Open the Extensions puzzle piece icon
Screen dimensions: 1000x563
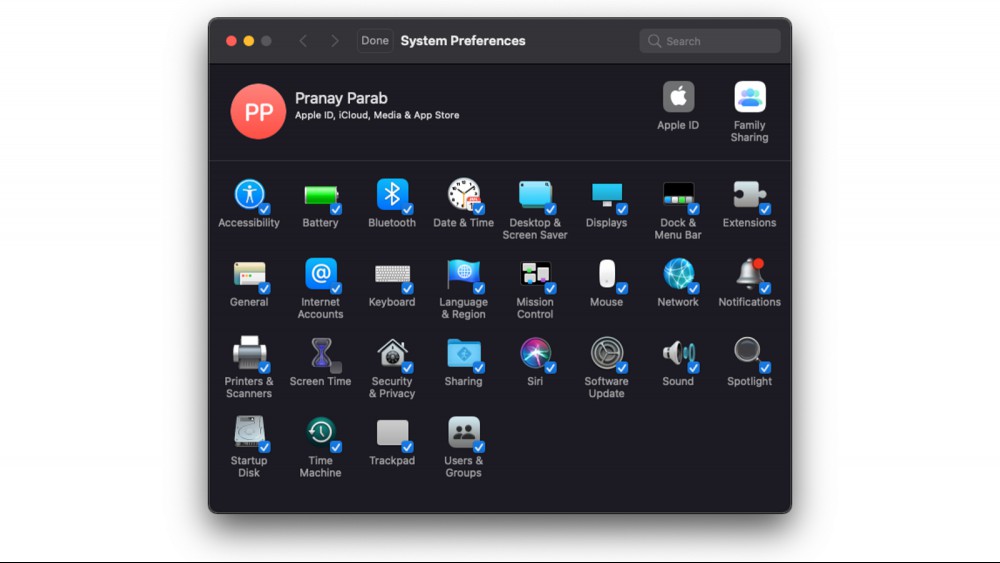(x=749, y=194)
